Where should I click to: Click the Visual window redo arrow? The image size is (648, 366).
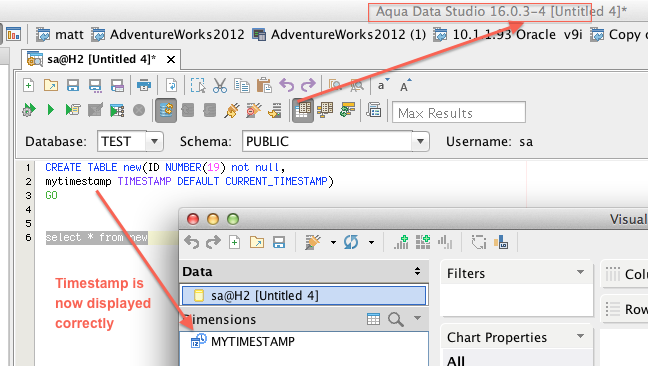(213, 242)
